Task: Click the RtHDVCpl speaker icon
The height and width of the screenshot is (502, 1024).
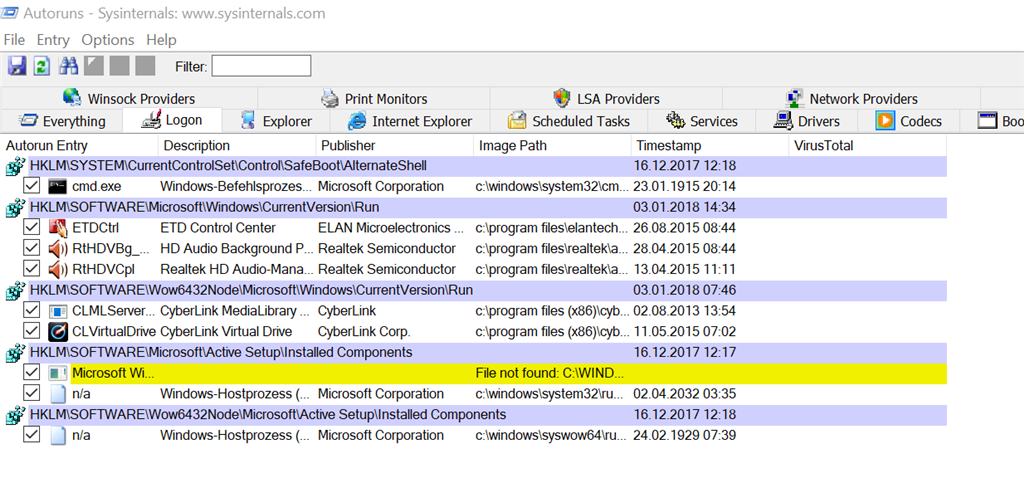Action: click(x=58, y=269)
